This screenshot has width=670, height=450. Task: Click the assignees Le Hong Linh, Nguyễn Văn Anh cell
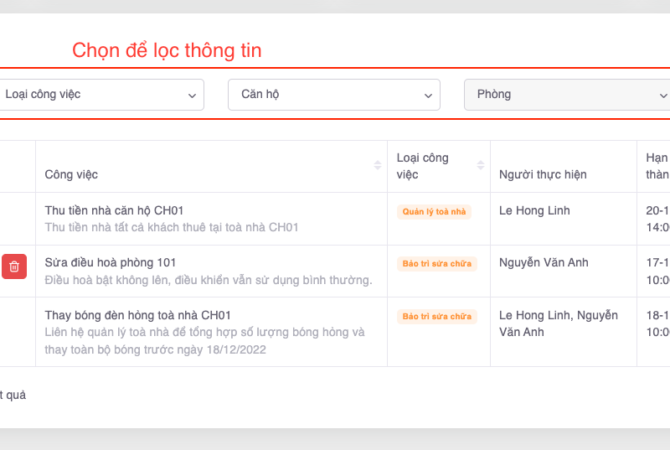tap(558, 323)
